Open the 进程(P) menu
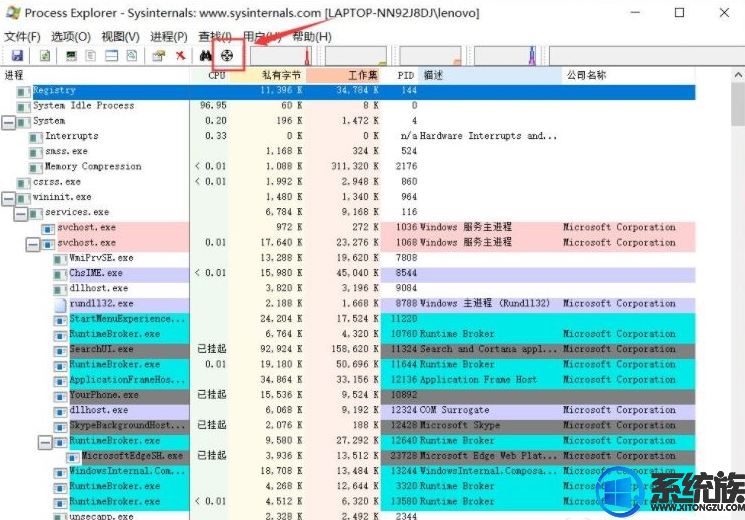 [169, 37]
